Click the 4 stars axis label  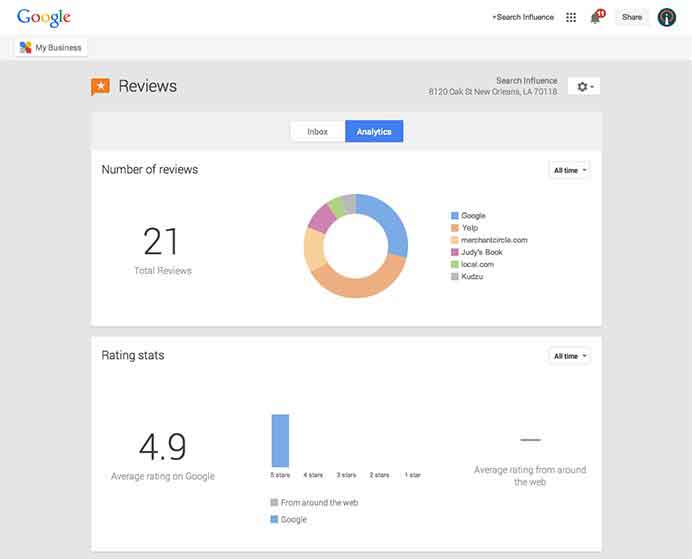click(x=313, y=475)
